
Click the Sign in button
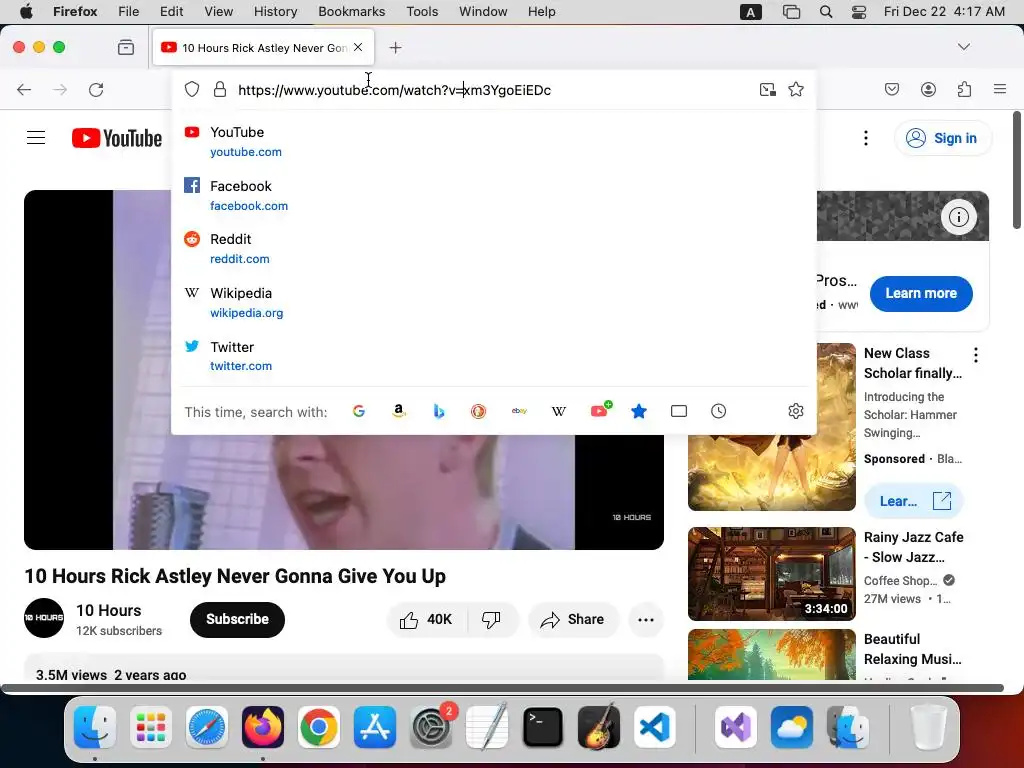coord(942,138)
